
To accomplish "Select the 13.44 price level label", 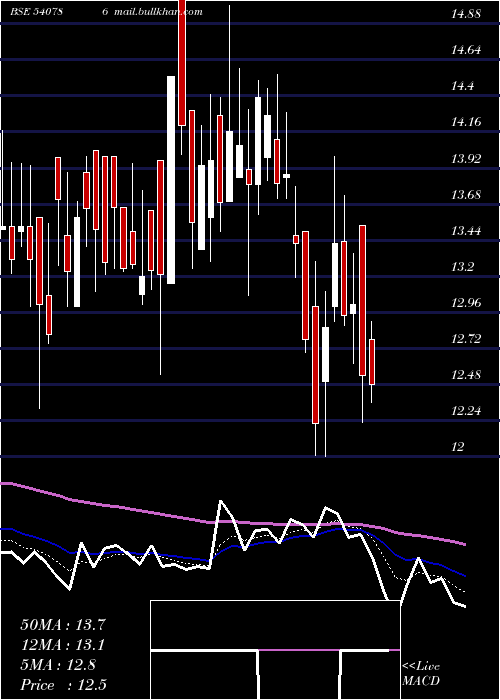I will (466, 231).
